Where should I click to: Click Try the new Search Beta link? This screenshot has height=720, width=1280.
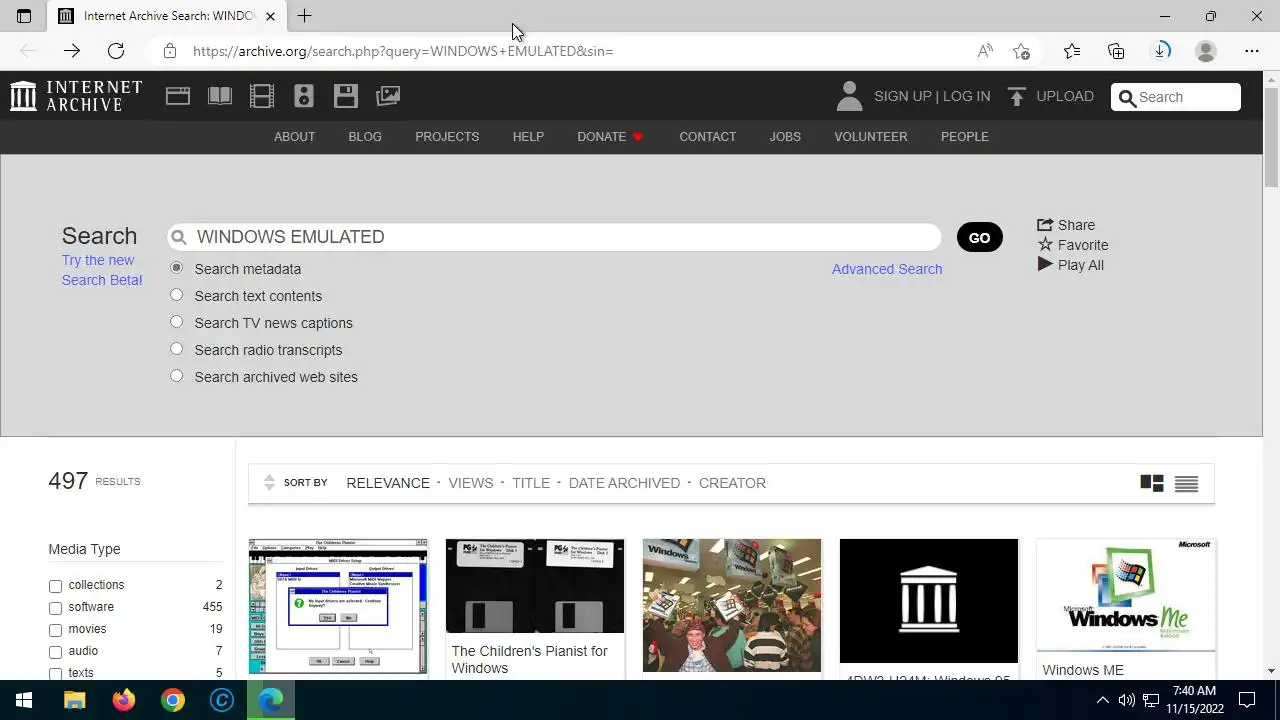pyautogui.click(x=102, y=270)
